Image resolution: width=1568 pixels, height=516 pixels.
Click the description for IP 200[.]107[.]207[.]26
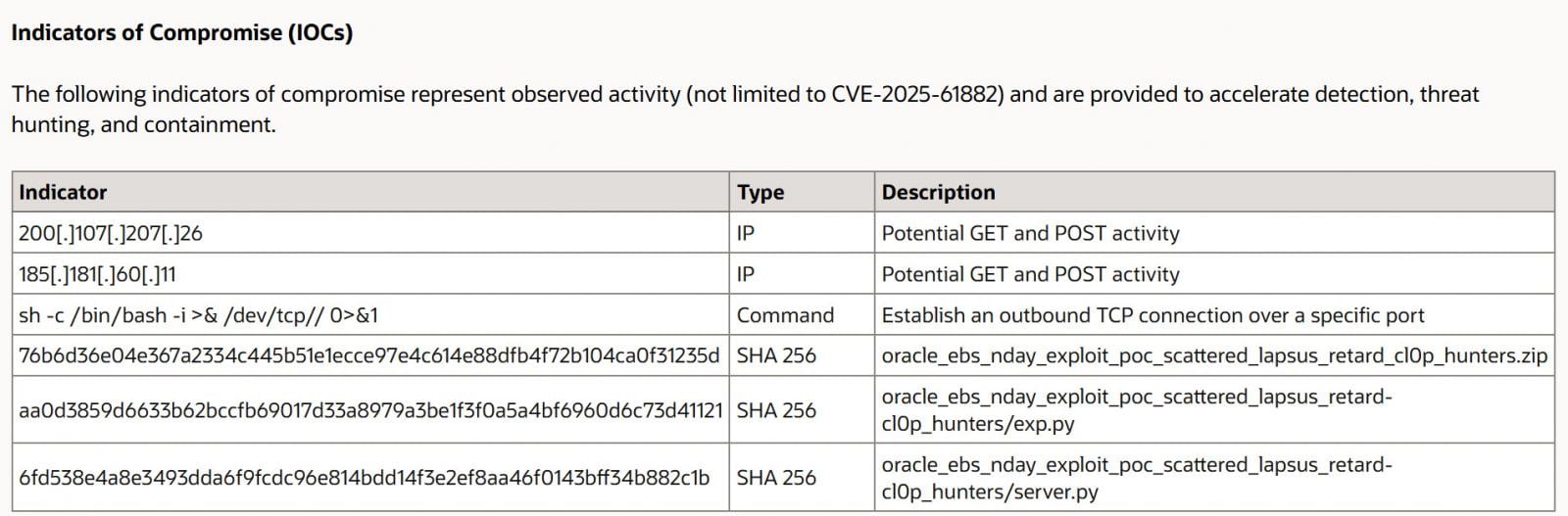point(1030,233)
